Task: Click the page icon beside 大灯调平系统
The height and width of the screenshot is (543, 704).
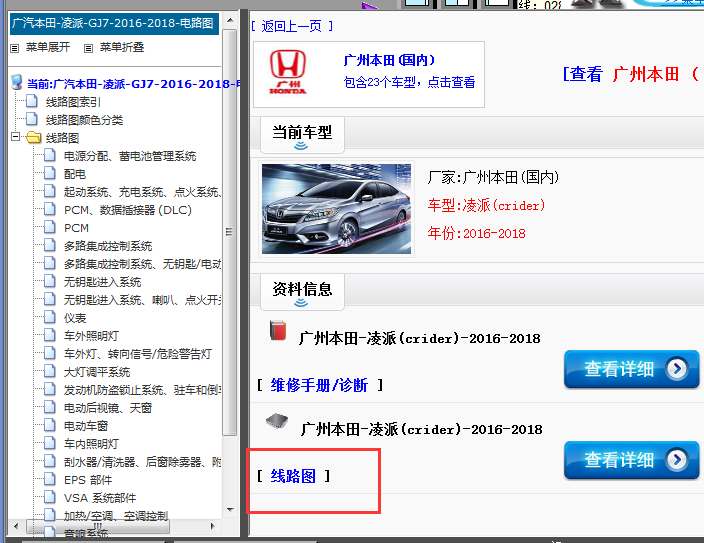Action: click(50, 371)
